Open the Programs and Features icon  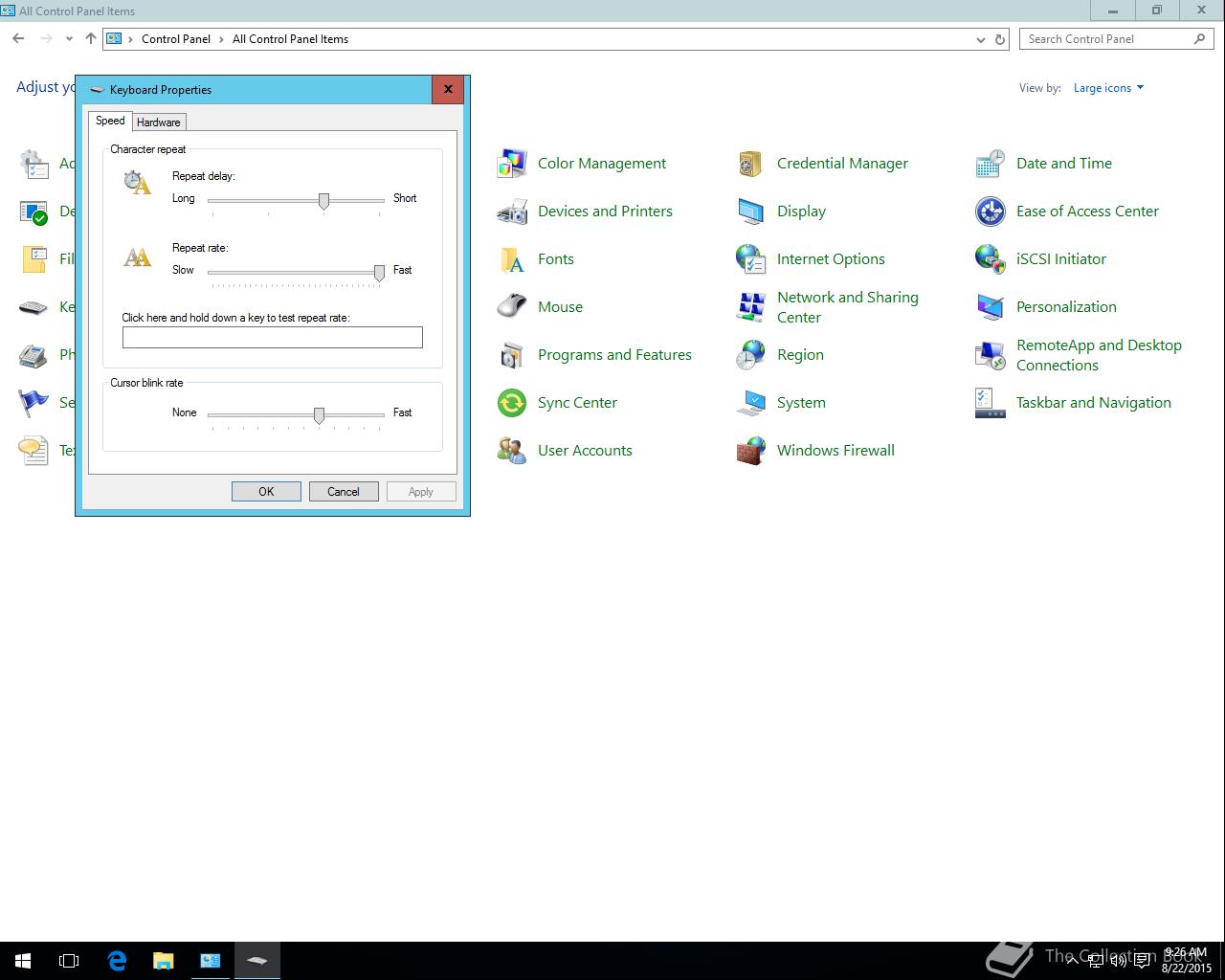pos(512,355)
